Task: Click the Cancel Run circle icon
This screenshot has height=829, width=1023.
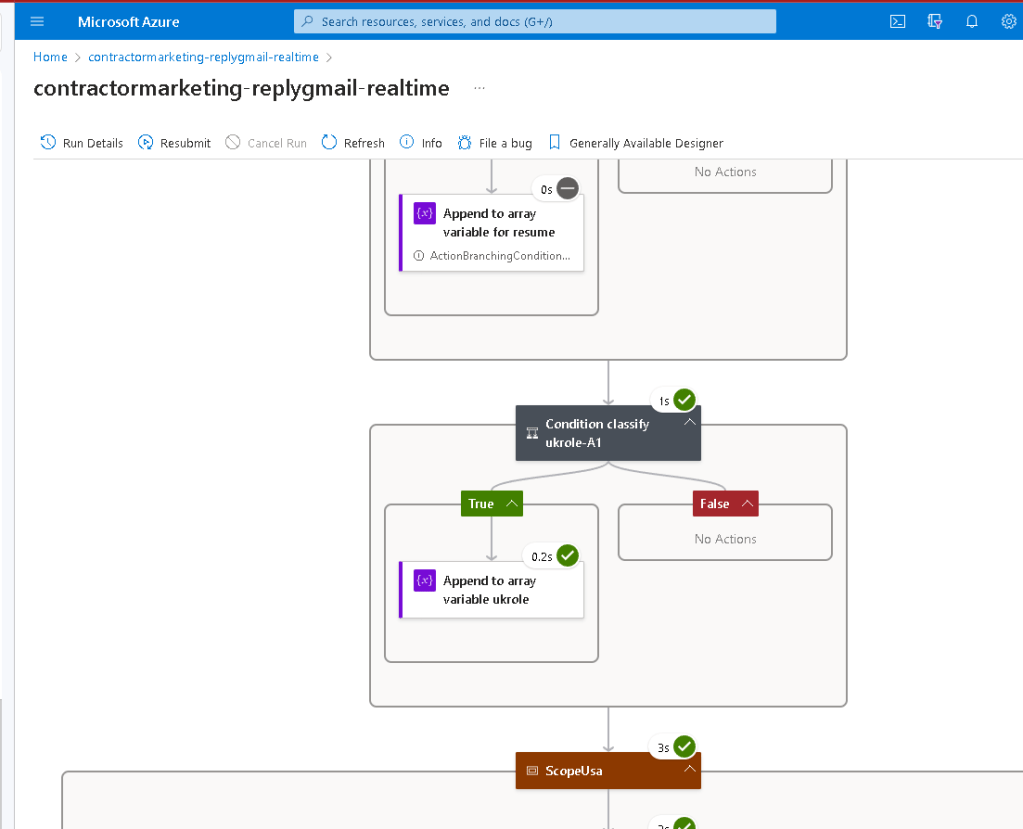Action: pos(233,142)
